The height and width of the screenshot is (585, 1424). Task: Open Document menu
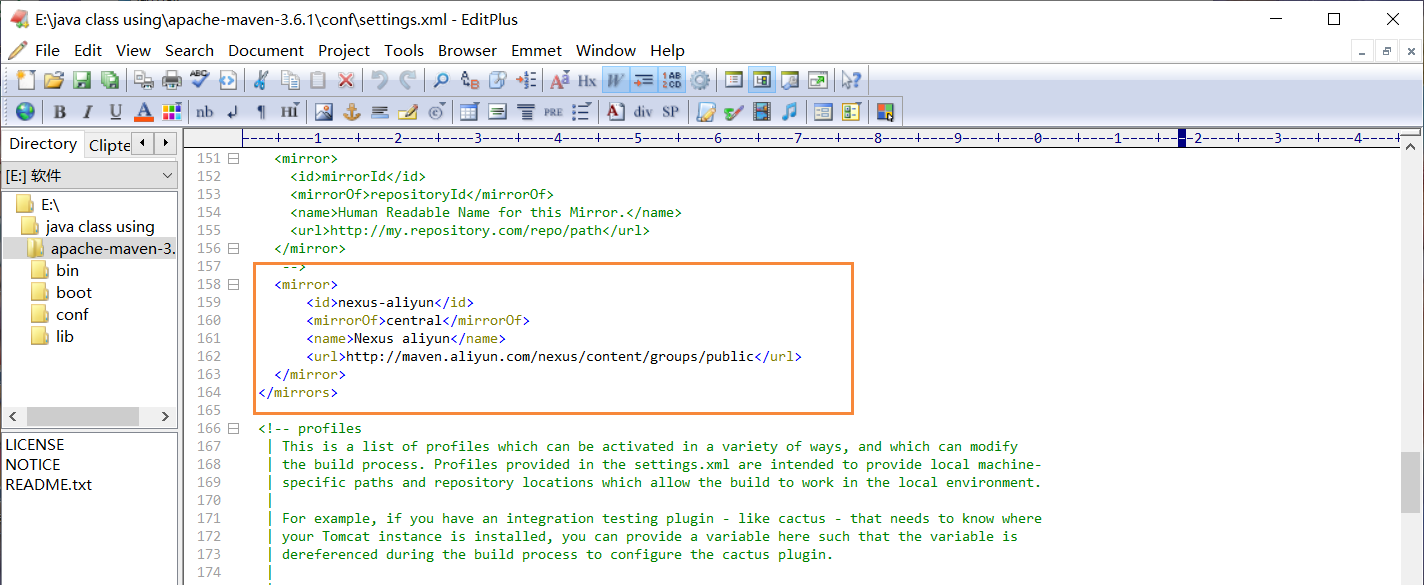pyautogui.click(x=266, y=50)
